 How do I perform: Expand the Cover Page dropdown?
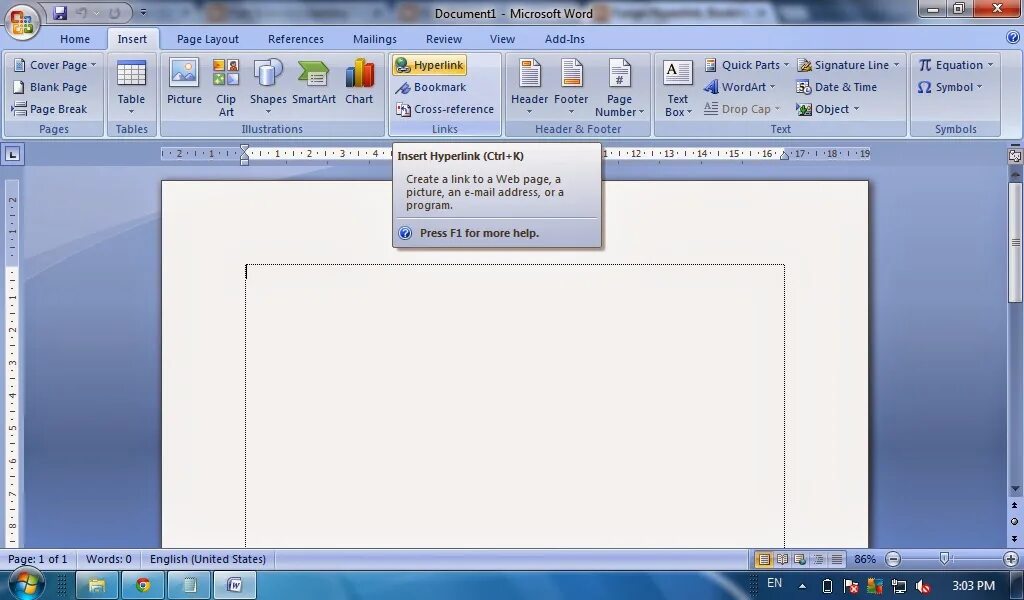coord(56,65)
